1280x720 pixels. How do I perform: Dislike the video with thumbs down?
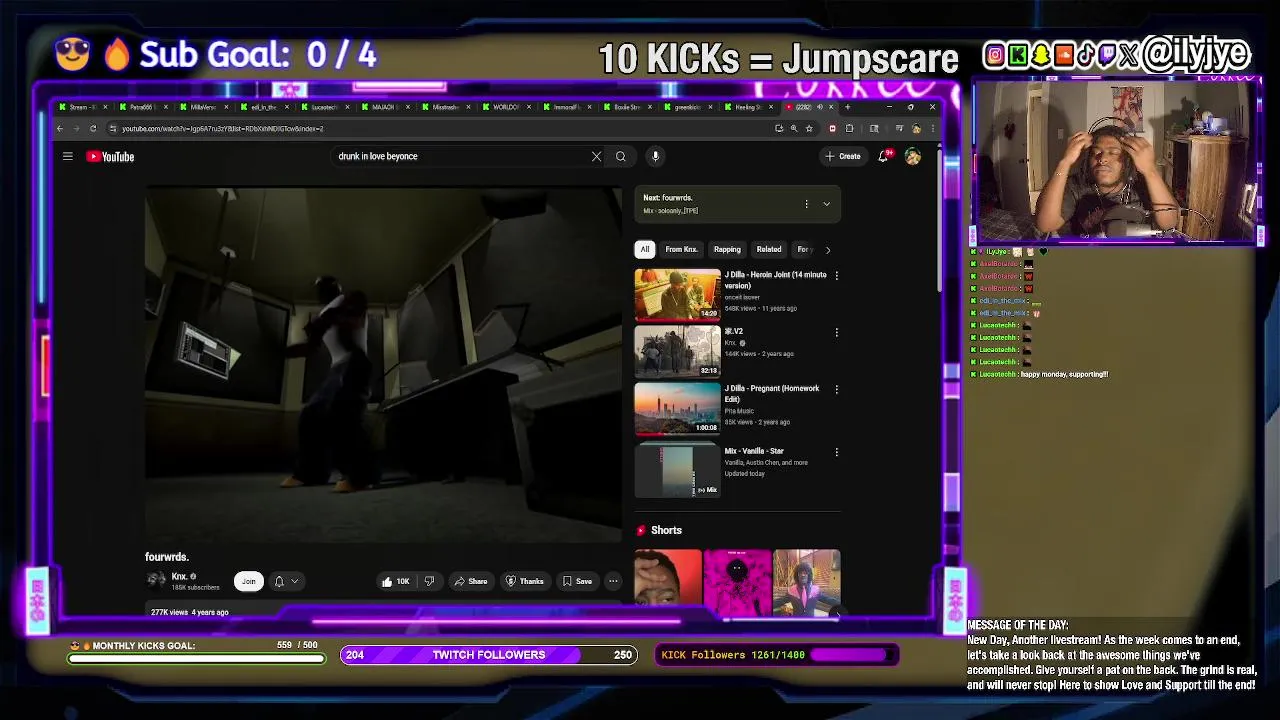point(429,581)
